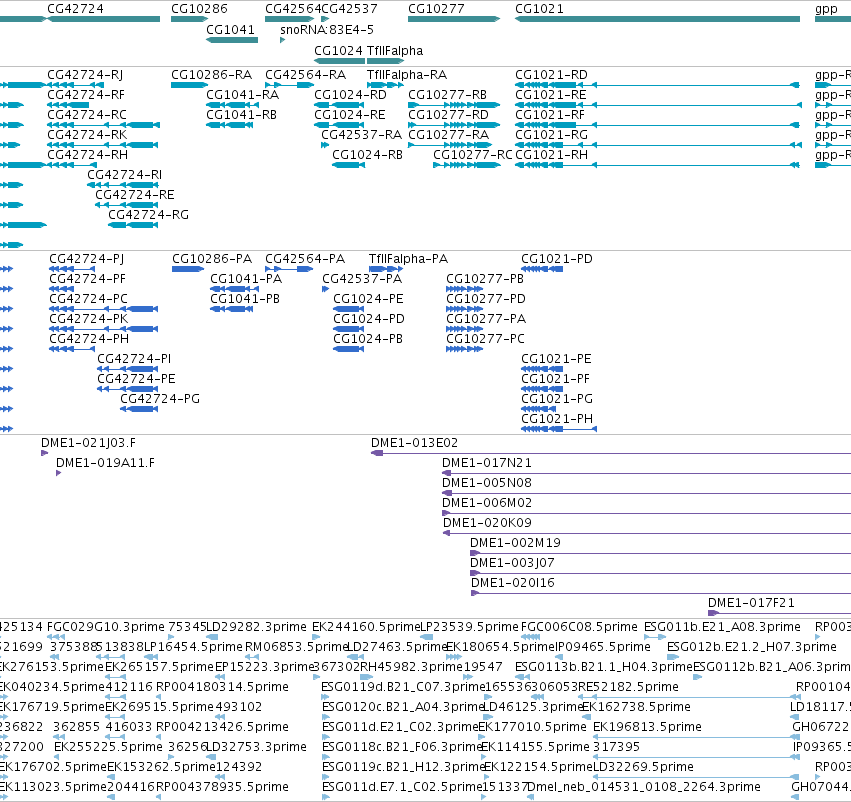Image resolution: width=851 pixels, height=802 pixels.
Task: Click transcript label CG1021-RH
Action: click(551, 155)
